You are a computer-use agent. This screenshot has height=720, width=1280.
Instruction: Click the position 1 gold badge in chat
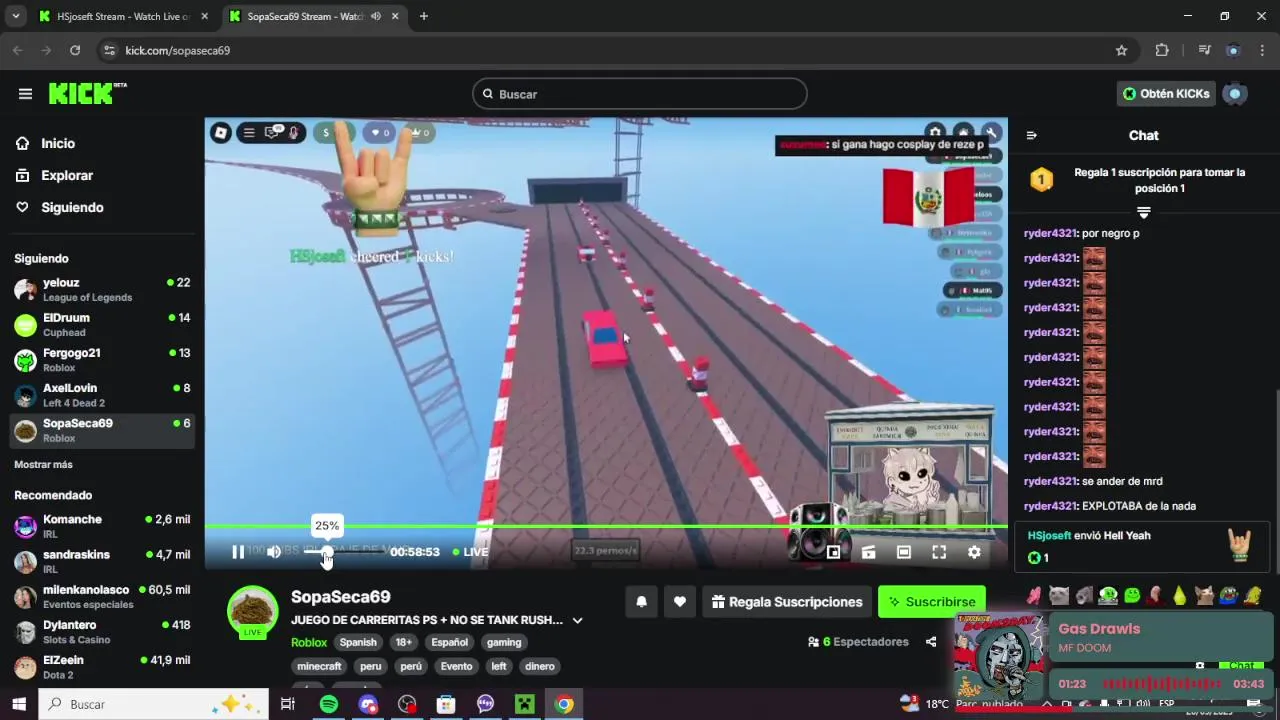[1042, 180]
